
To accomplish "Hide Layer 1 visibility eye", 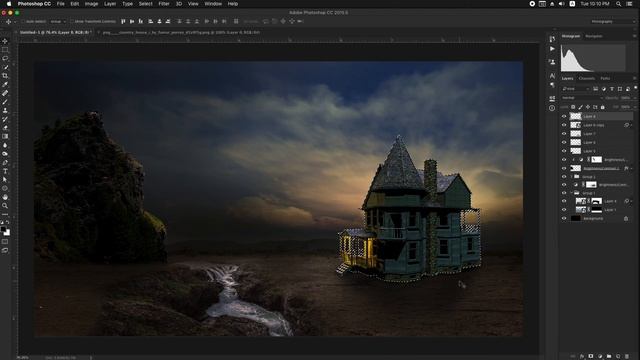I will click(564, 210).
